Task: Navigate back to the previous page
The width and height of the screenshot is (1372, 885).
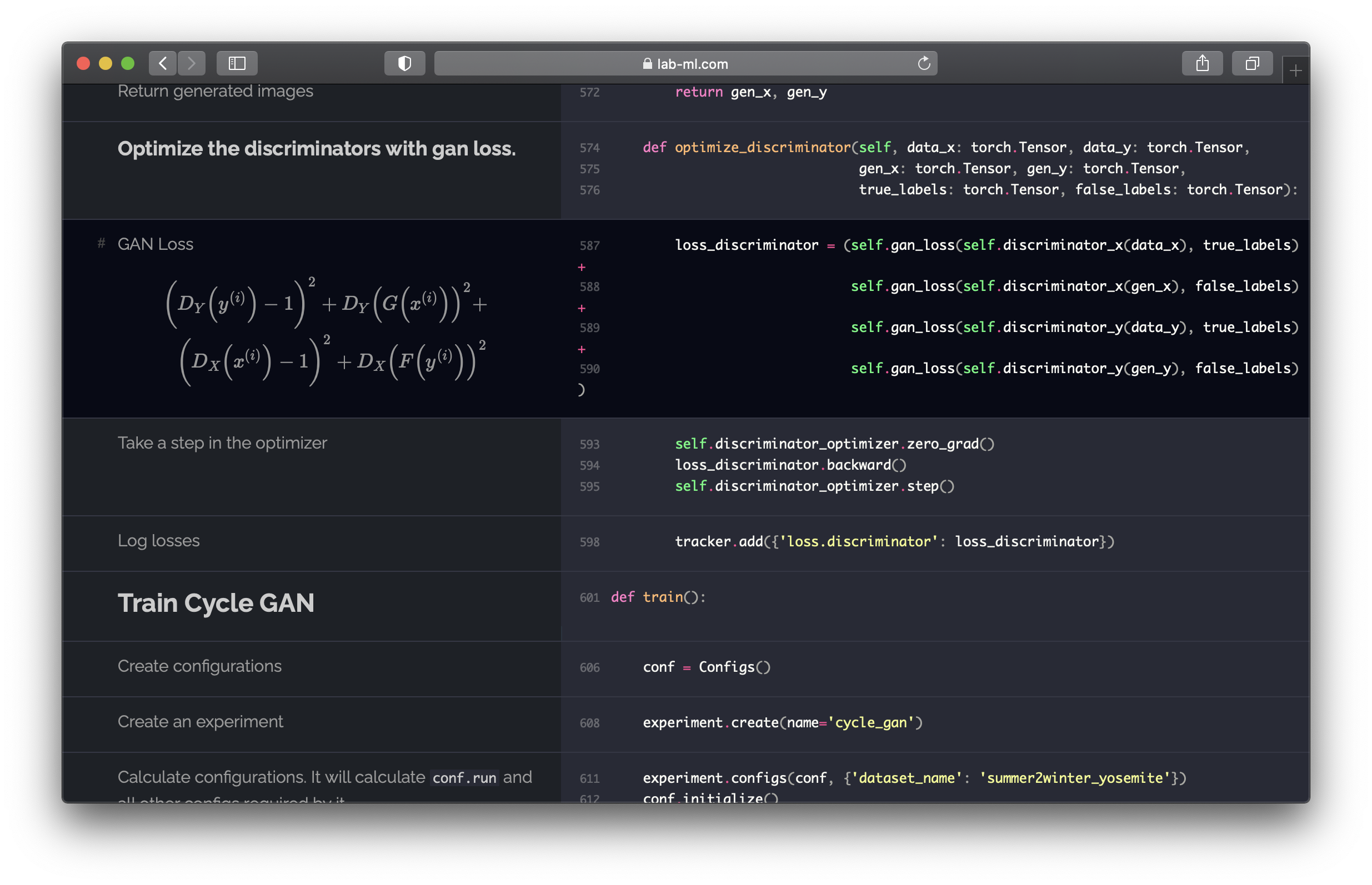Action: pos(163,63)
